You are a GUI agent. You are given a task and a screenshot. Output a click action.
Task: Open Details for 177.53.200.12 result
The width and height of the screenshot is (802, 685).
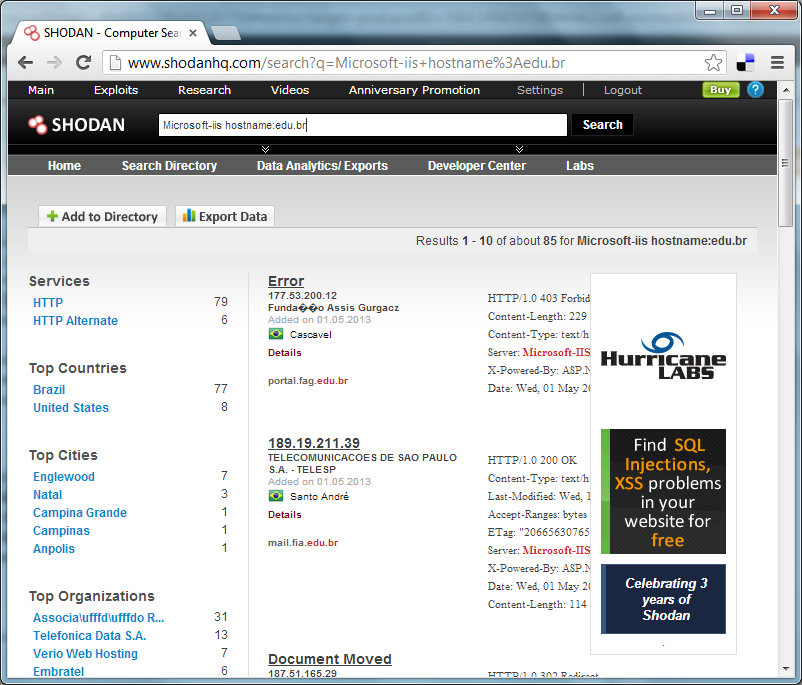[x=284, y=352]
